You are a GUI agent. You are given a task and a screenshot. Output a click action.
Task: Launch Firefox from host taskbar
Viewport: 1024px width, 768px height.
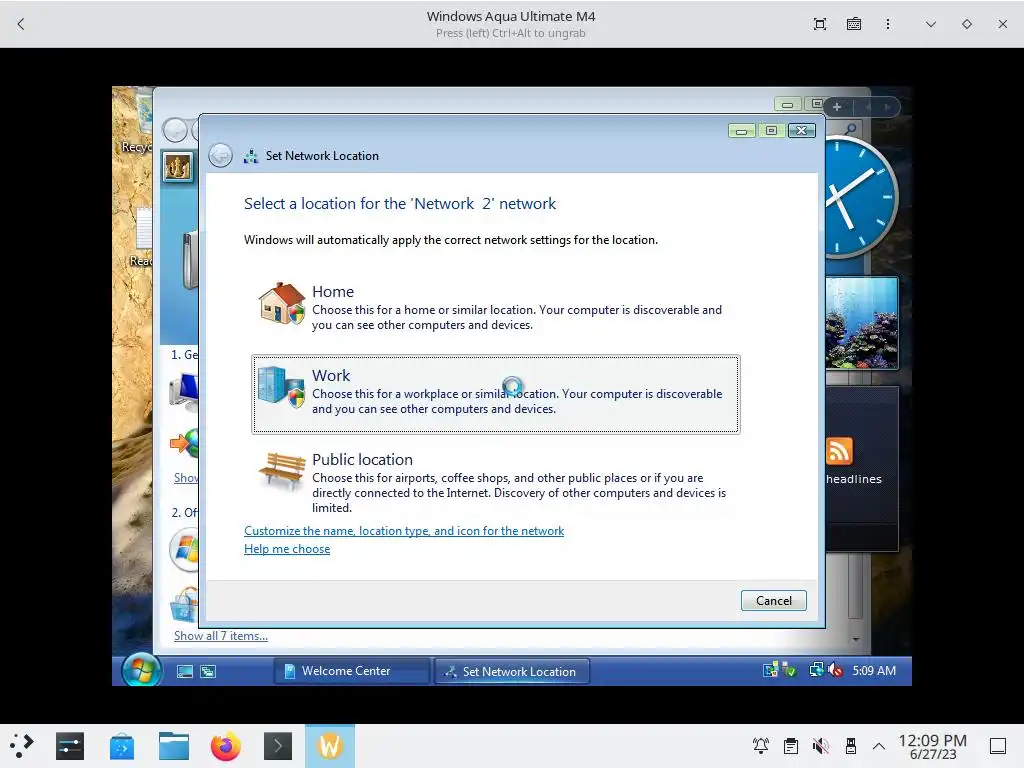point(226,746)
